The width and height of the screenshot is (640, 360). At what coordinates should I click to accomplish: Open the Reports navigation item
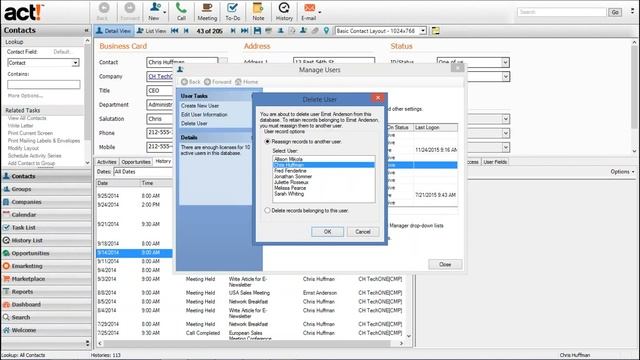(x=46, y=292)
